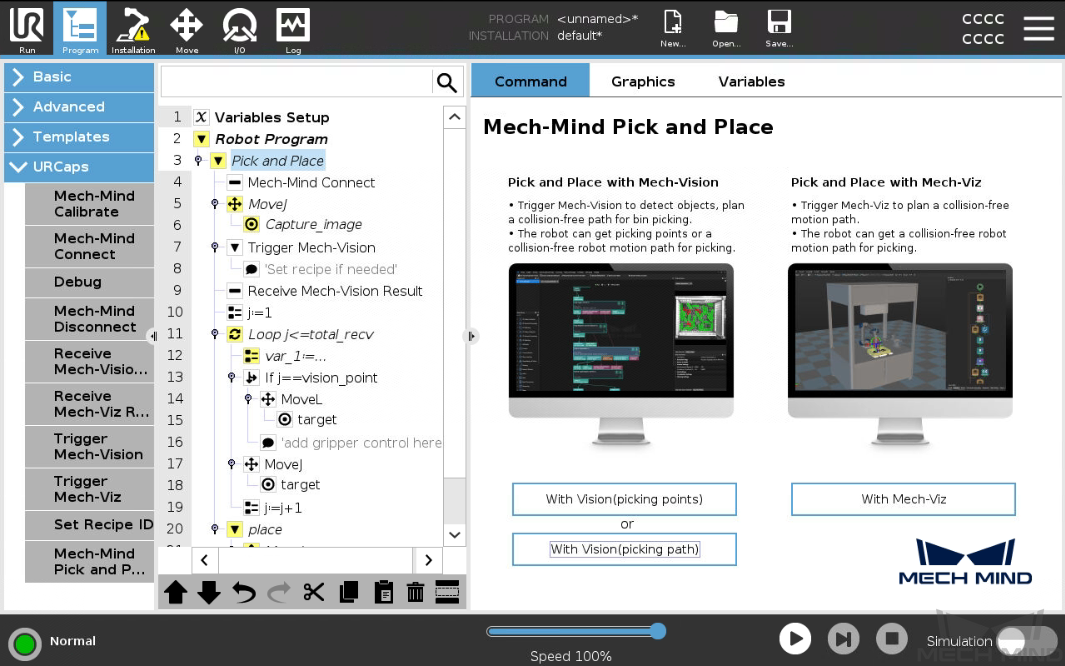Insert Trigger Mech-Viz URCap node

pos(90,489)
